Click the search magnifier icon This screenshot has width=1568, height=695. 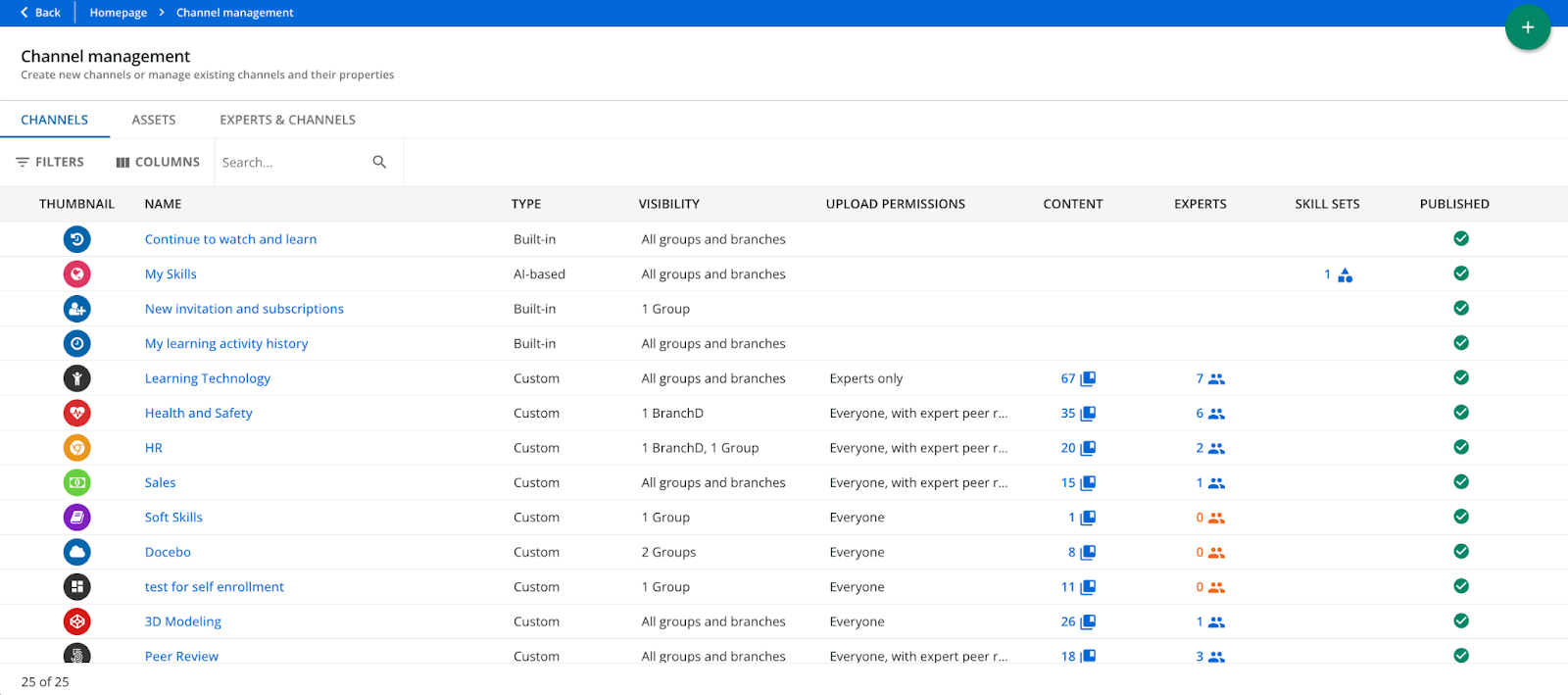(379, 163)
